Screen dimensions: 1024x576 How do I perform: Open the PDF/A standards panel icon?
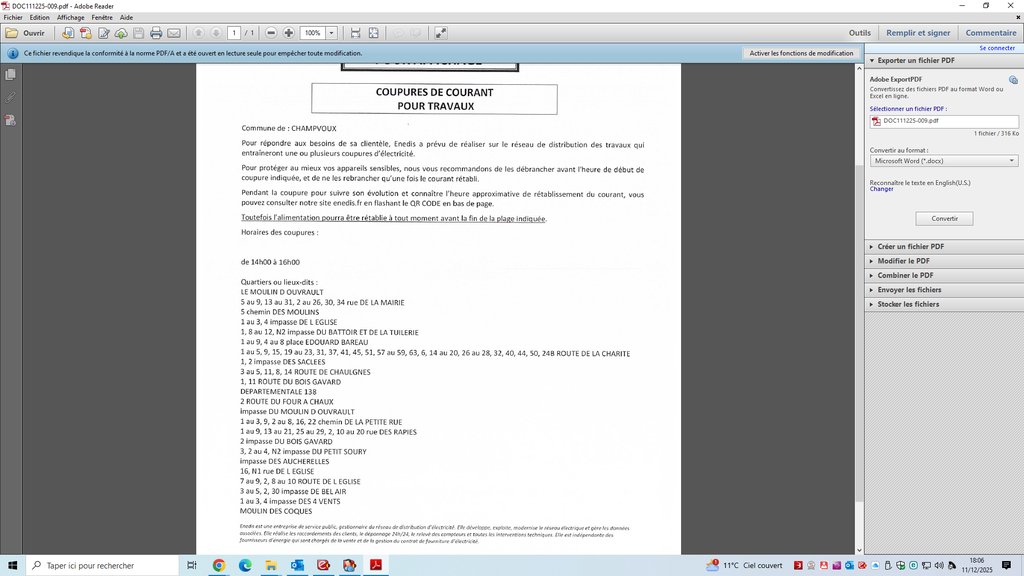[x=10, y=120]
